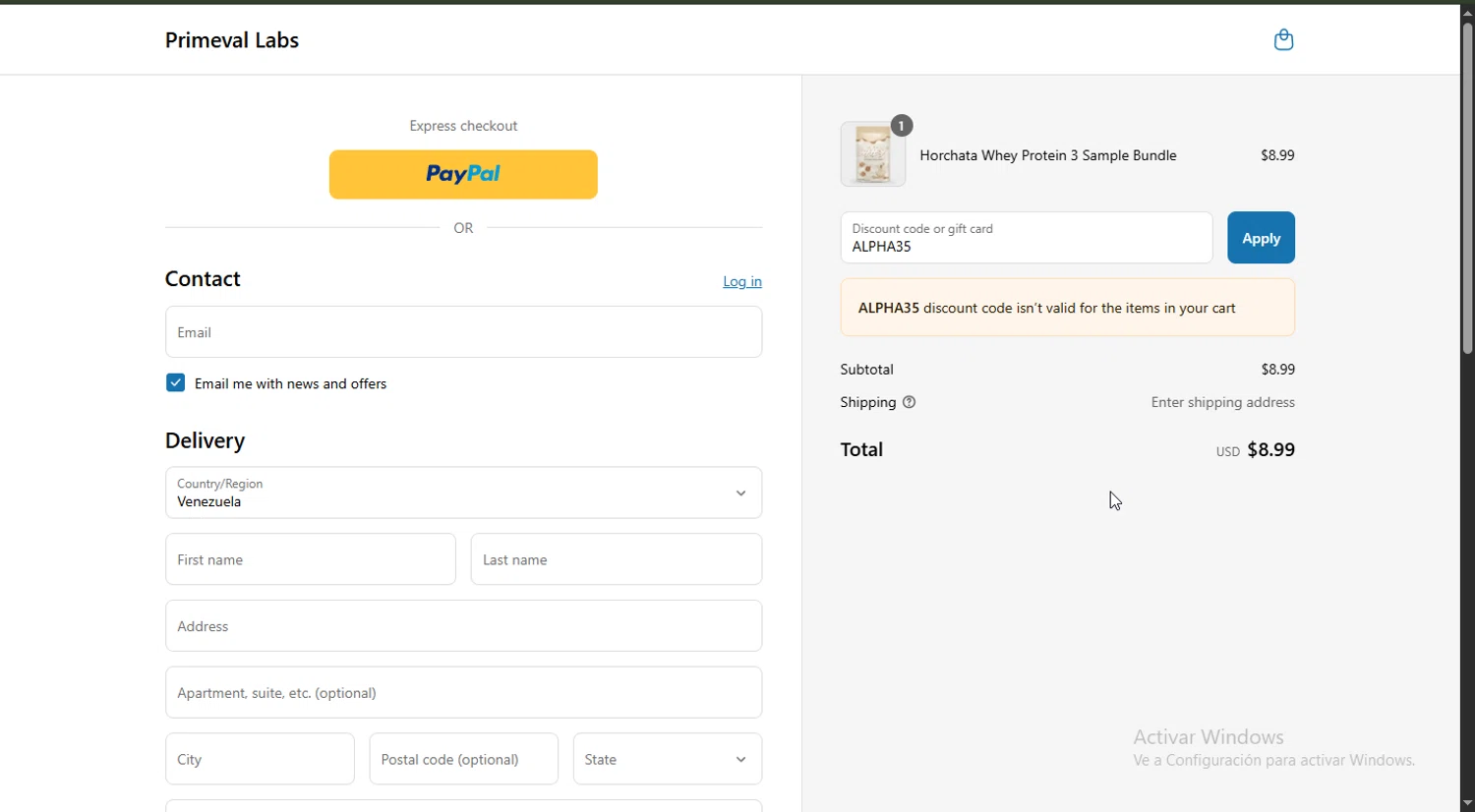This screenshot has width=1475, height=812.
Task: Click the Contact section heading
Action: pos(203,279)
